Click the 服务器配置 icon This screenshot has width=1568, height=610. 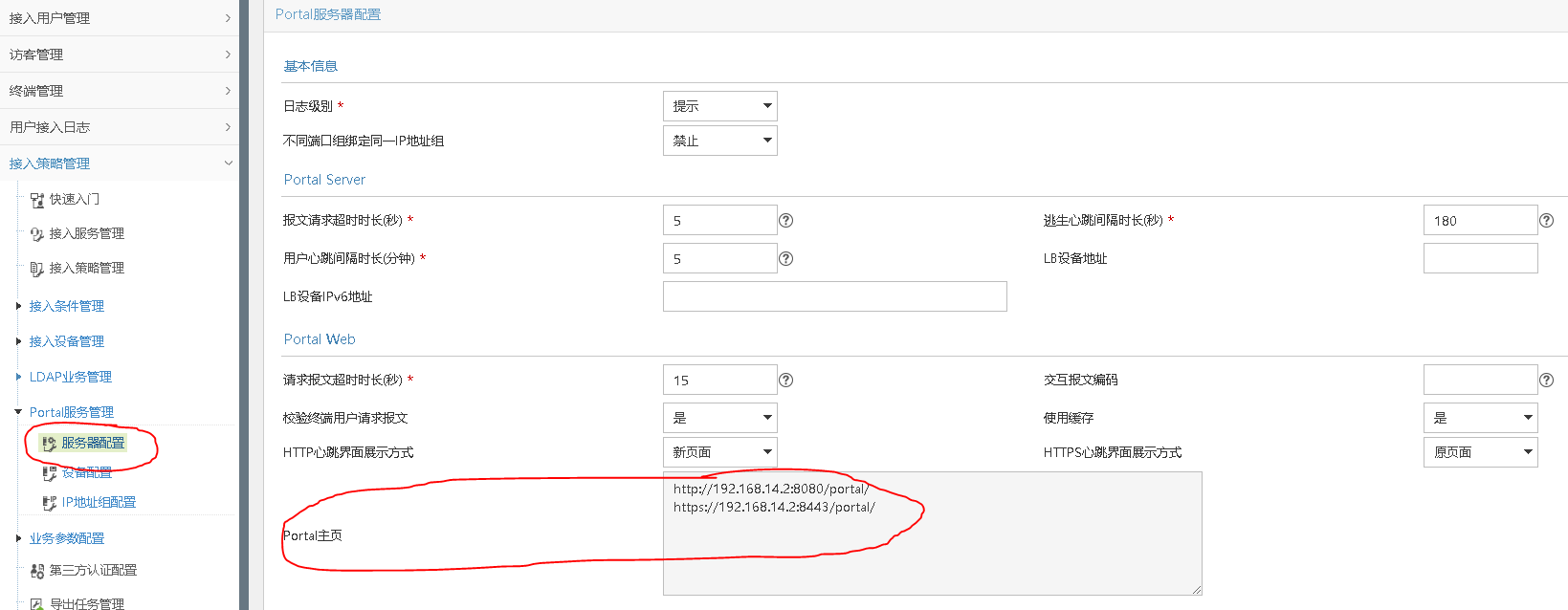pyautogui.click(x=50, y=444)
